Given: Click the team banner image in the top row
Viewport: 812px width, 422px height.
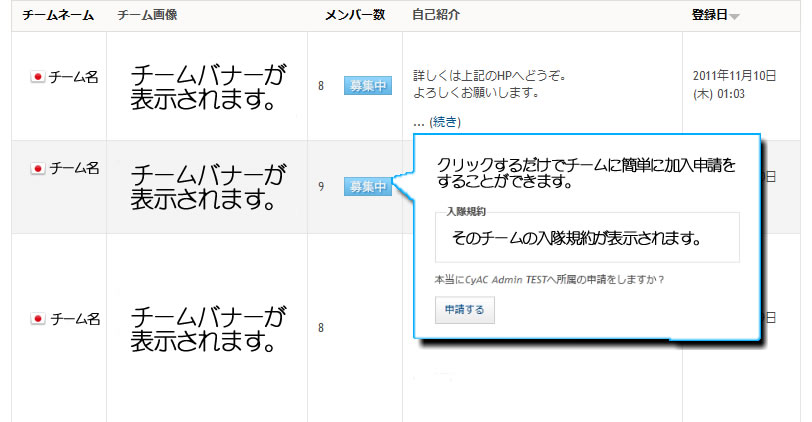Looking at the screenshot, I should click(x=208, y=87).
